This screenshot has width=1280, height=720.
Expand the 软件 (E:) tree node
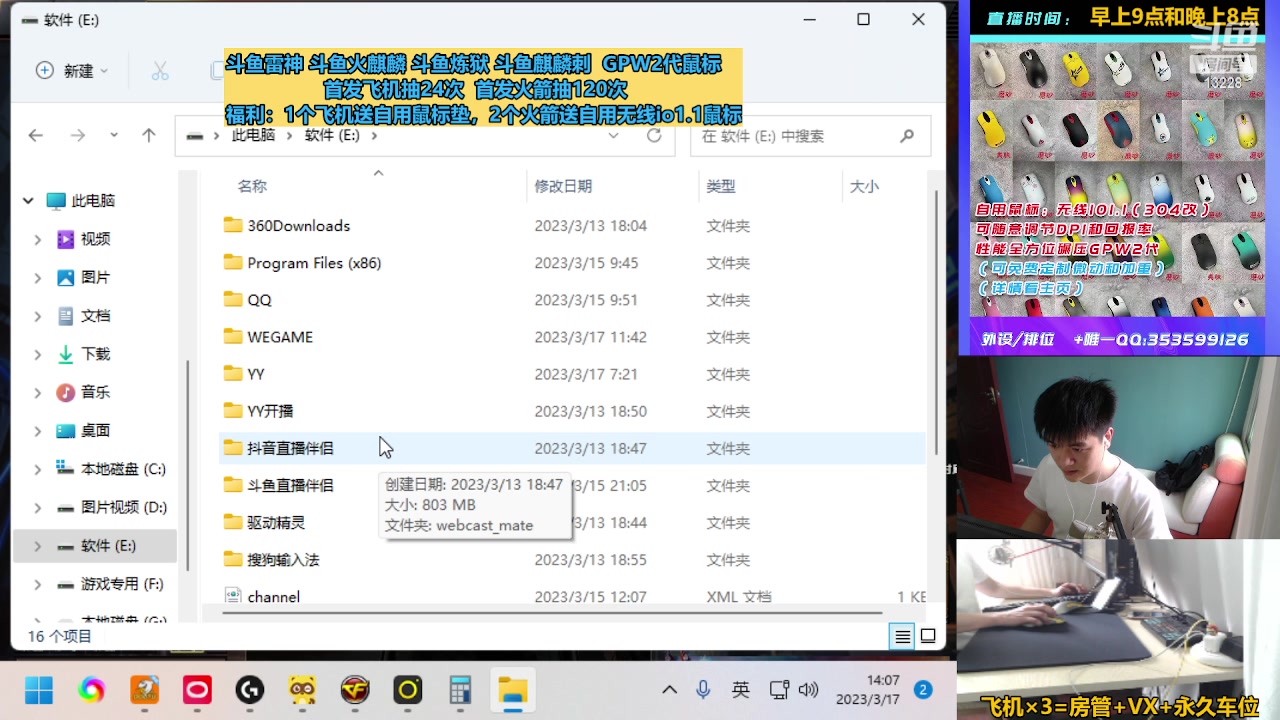pos(38,546)
